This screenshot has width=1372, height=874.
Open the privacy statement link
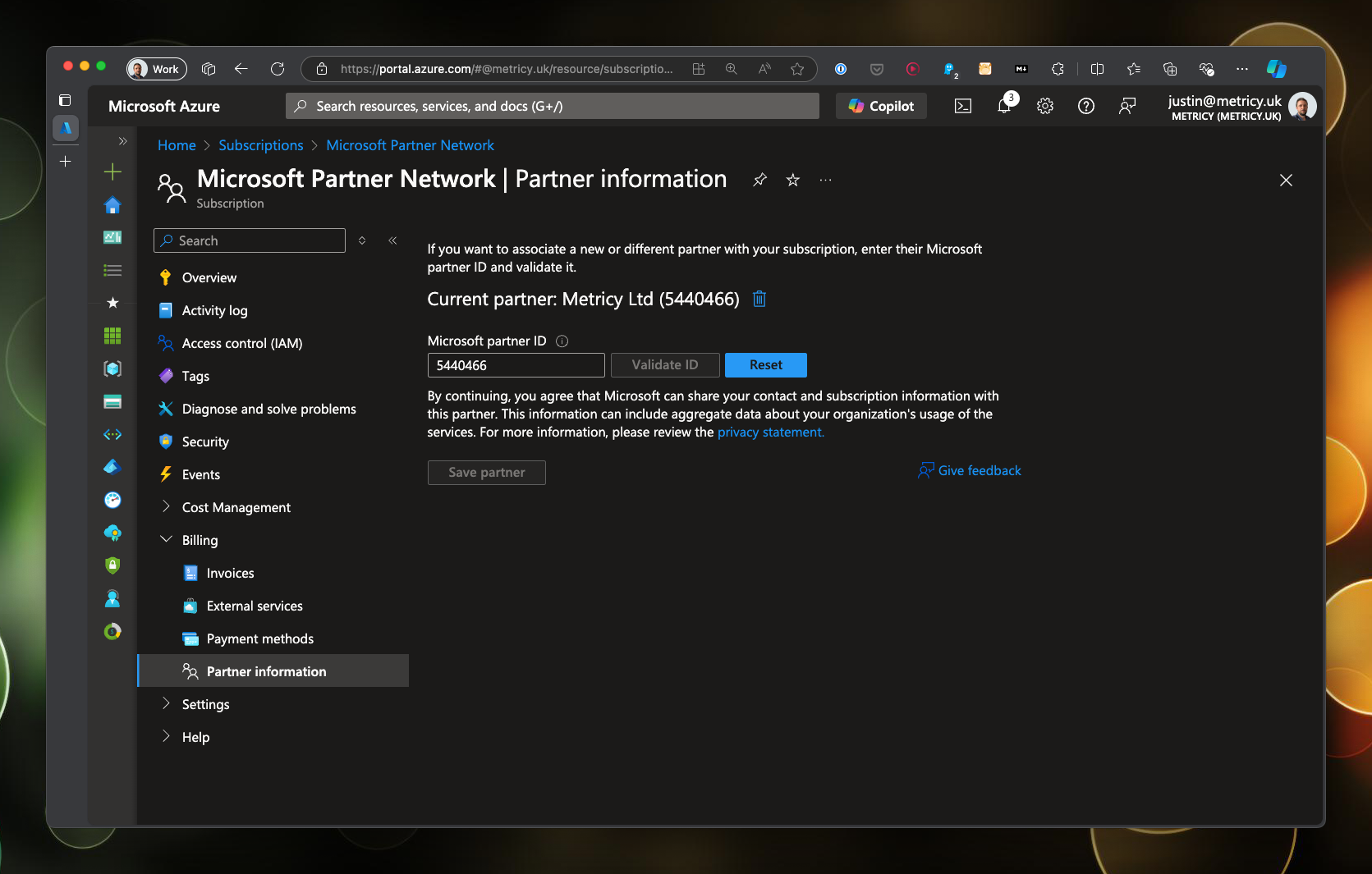tap(770, 432)
